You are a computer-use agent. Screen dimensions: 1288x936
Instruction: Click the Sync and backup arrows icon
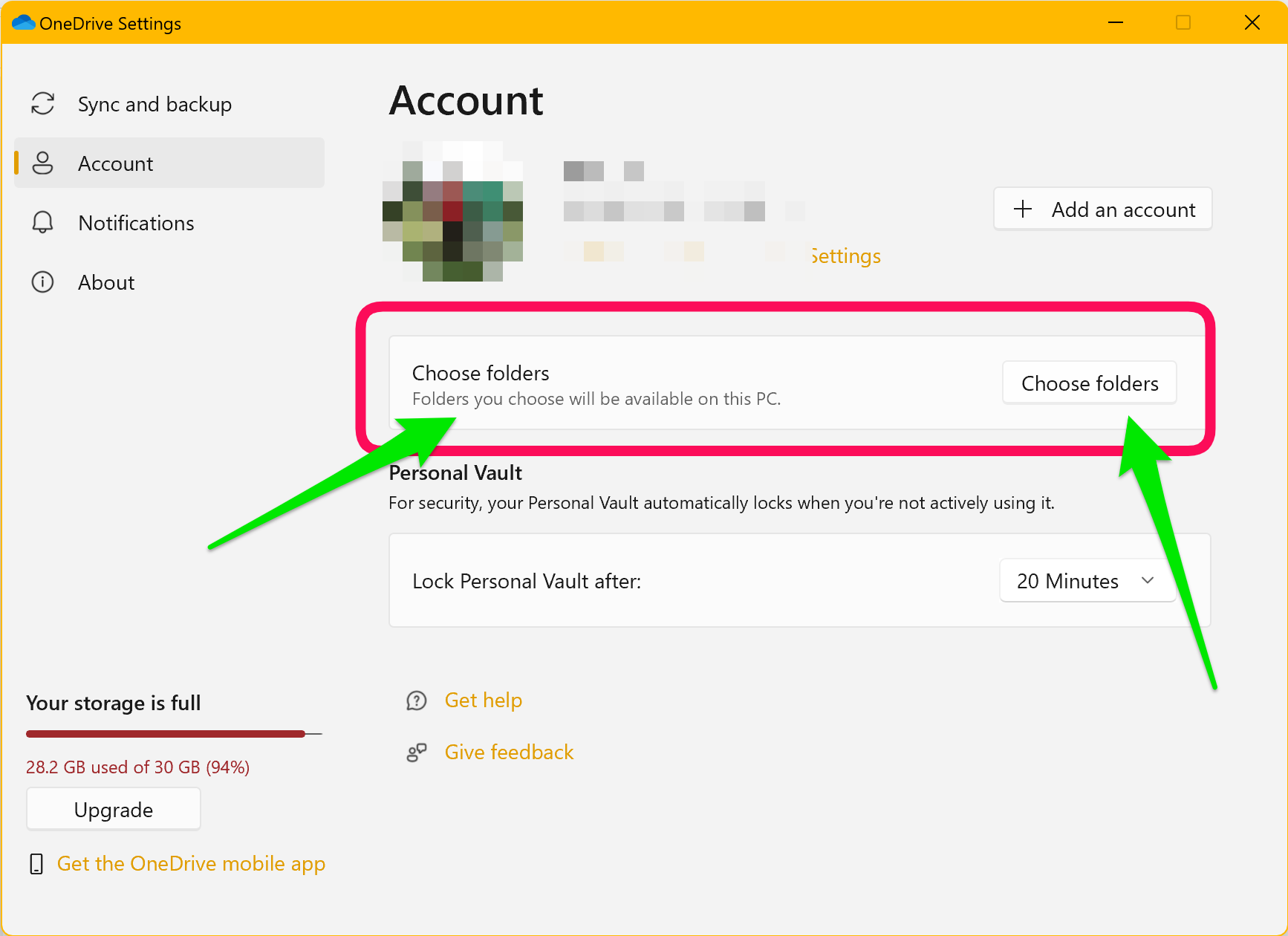43,103
